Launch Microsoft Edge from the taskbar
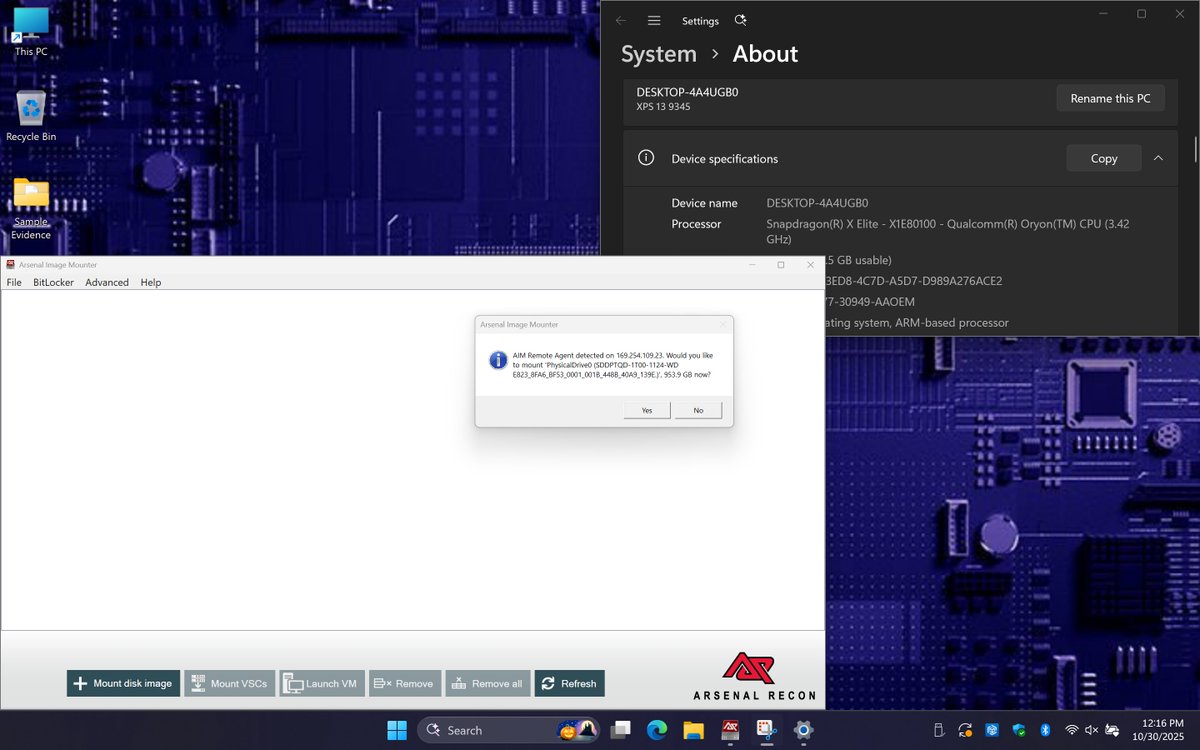The width and height of the screenshot is (1200, 750). pyautogui.click(x=657, y=730)
